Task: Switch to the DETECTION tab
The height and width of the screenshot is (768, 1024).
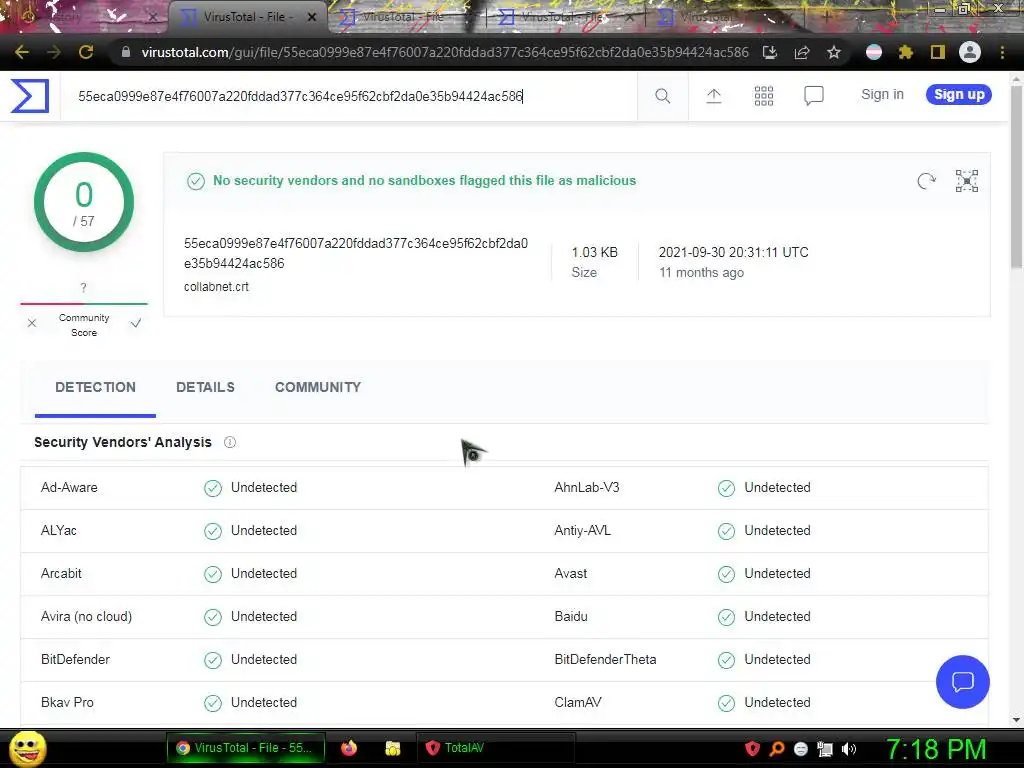Action: click(95, 387)
